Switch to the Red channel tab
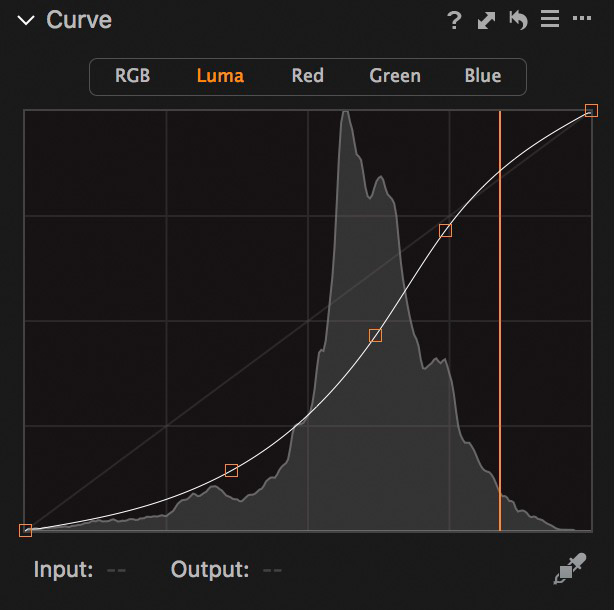The width and height of the screenshot is (614, 610). click(x=307, y=76)
